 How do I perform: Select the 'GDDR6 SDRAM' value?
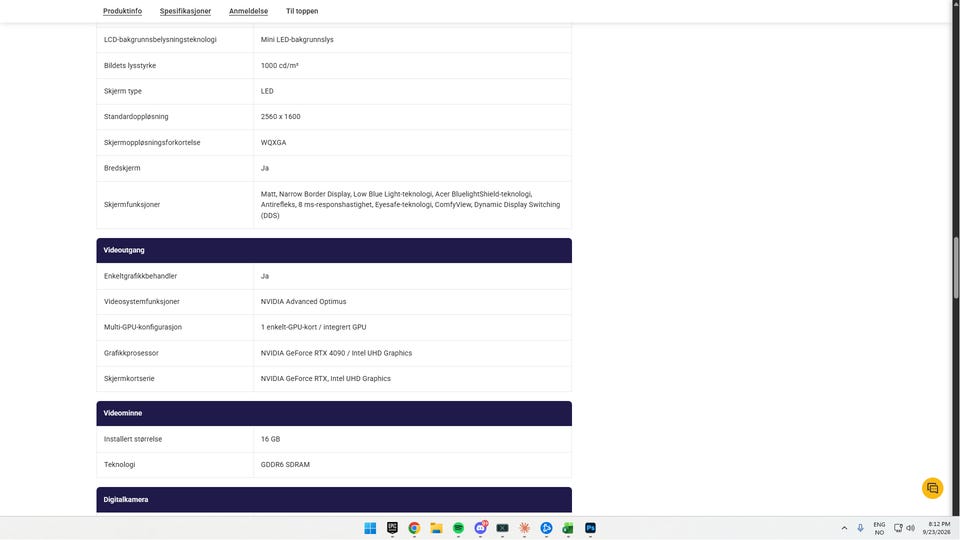click(x=285, y=465)
